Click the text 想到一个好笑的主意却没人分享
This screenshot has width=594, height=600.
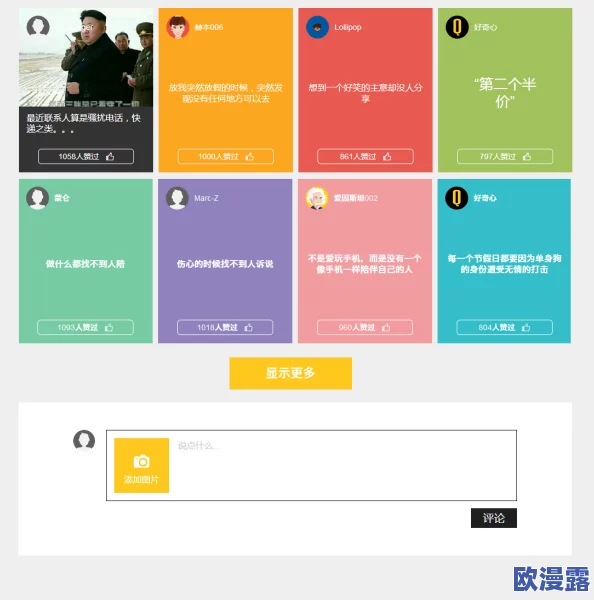(366, 93)
